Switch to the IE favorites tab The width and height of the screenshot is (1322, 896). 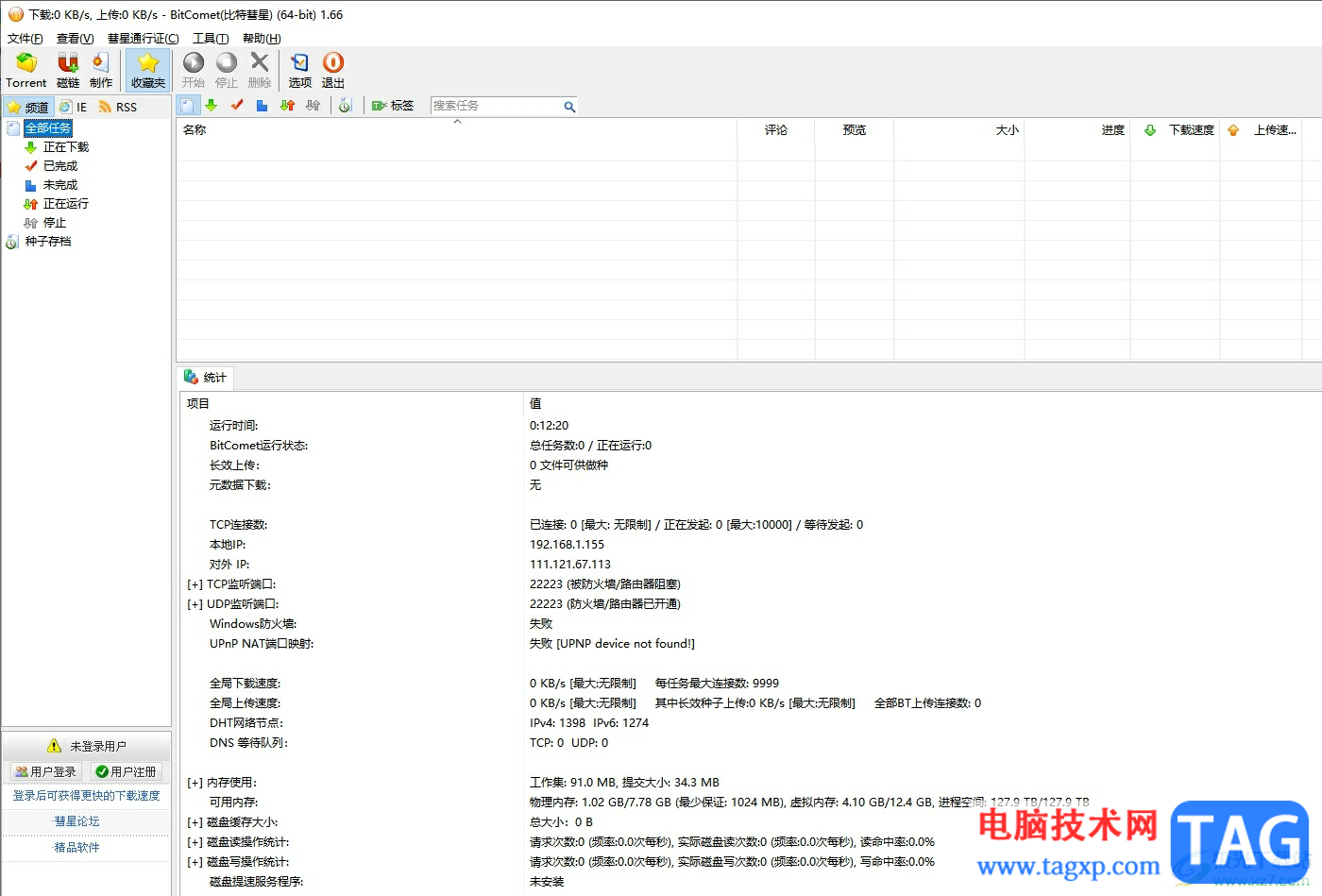74,107
